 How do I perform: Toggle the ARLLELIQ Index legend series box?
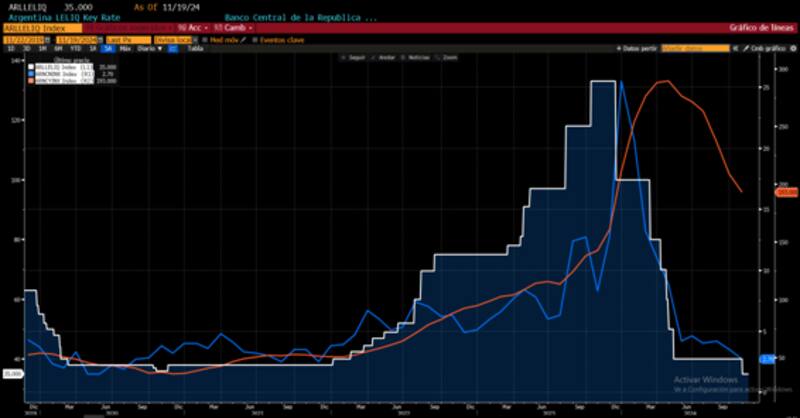pyautogui.click(x=31, y=66)
